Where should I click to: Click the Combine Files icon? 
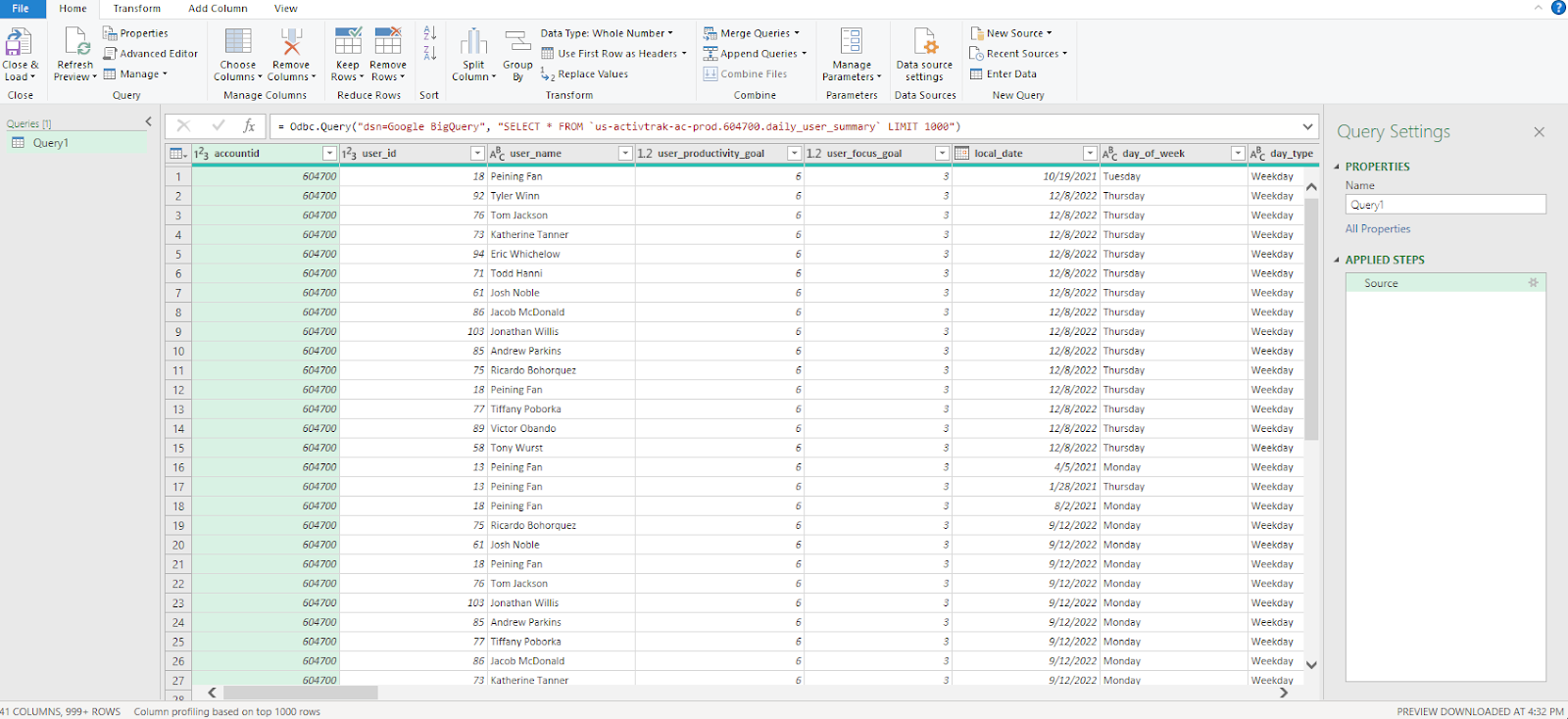coord(710,74)
